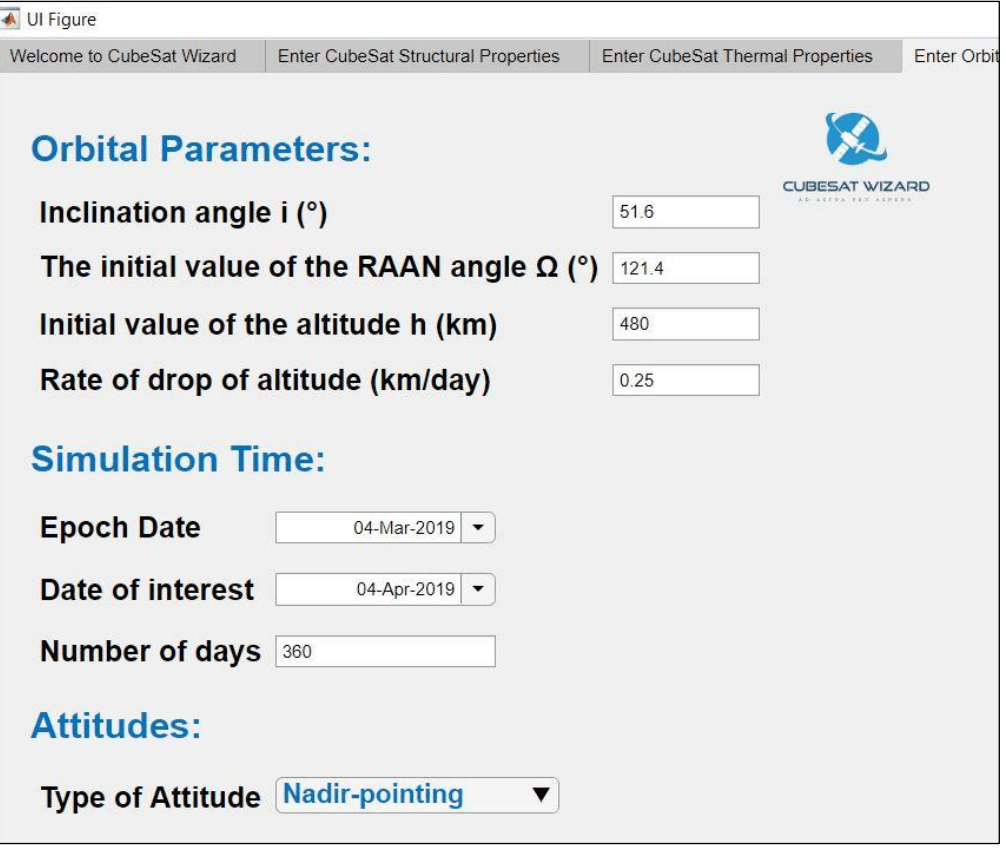Click the RAAN angle value field
Screen dimensions: 1006x848
(685, 268)
